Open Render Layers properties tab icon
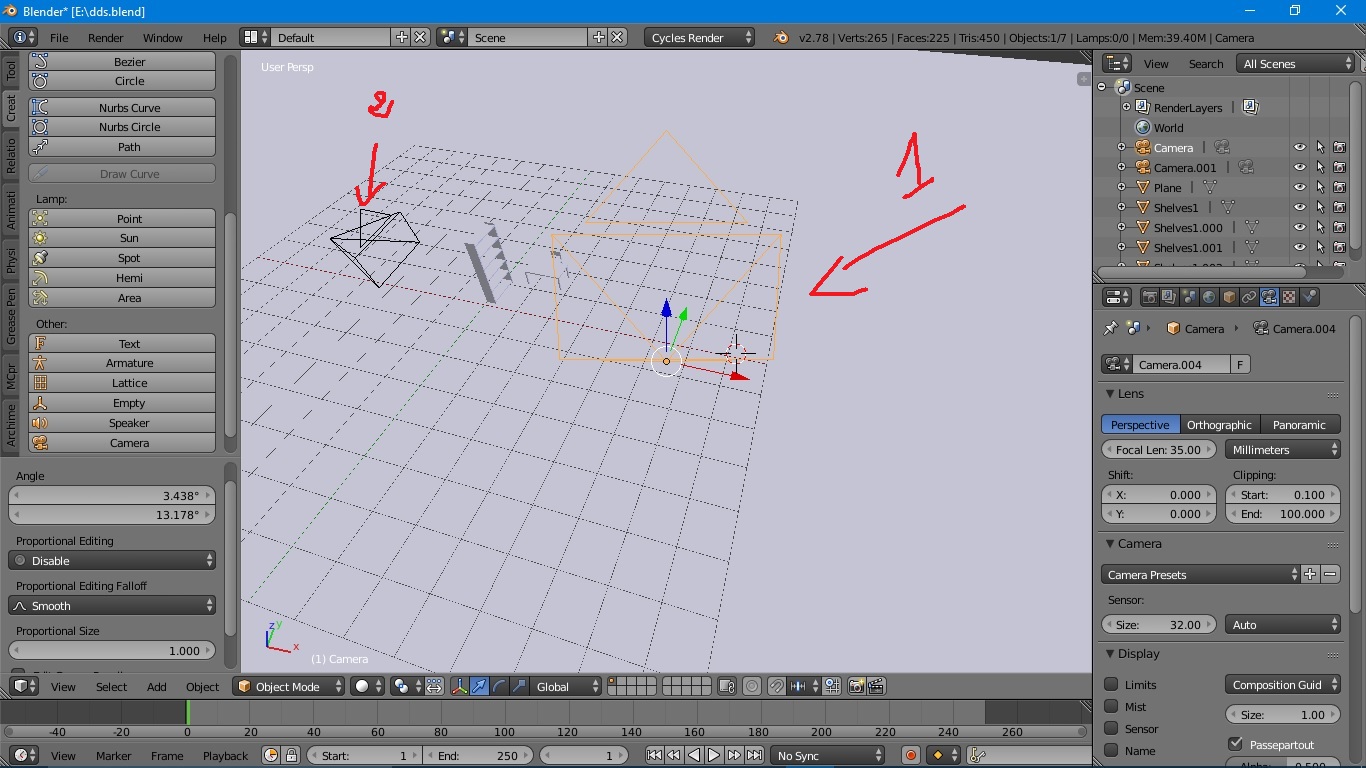 (1169, 297)
